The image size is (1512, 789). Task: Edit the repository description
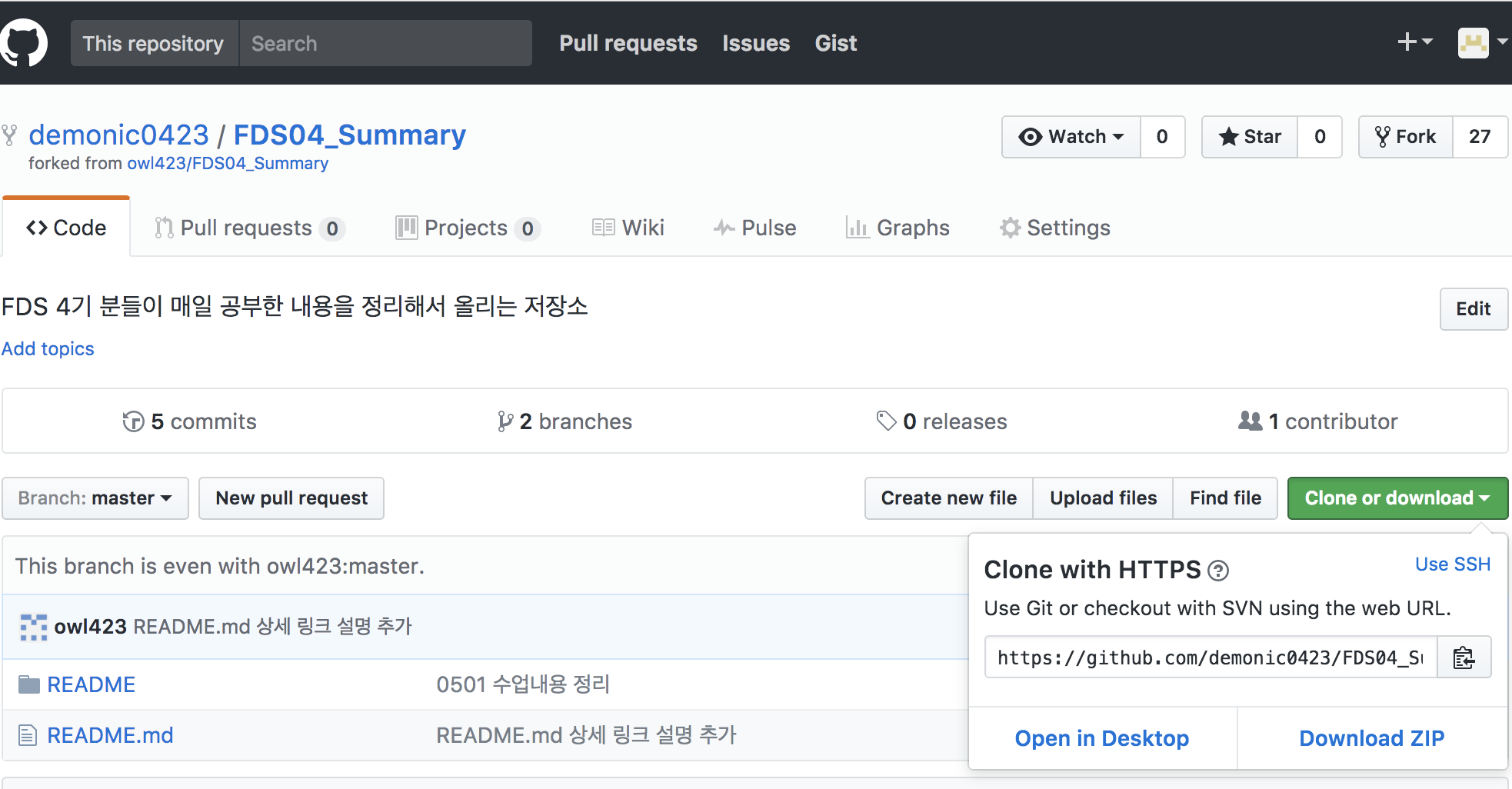(1474, 309)
